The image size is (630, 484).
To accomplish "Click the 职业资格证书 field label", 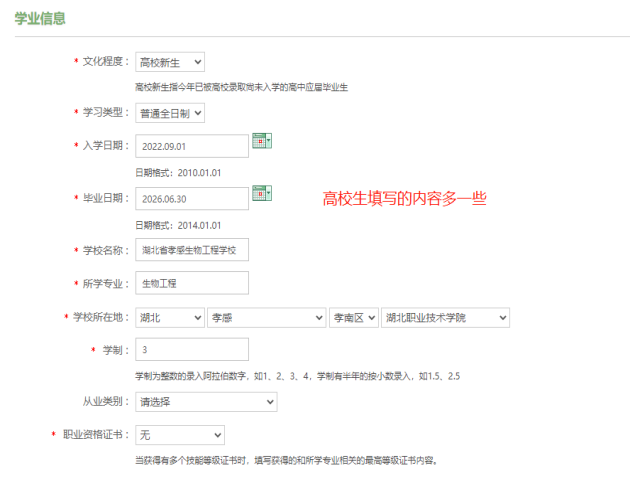I will [95, 435].
